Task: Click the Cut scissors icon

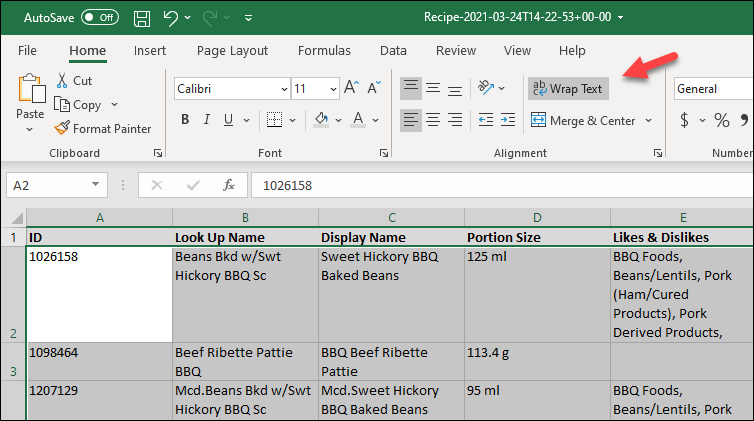Action: 62,80
